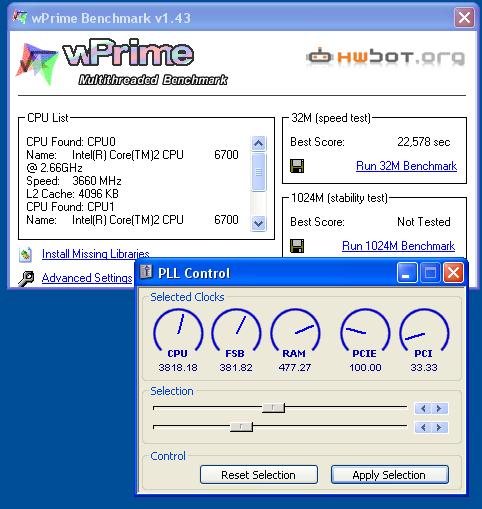Click the PCIE value 100.00

pyautogui.click(x=365, y=367)
